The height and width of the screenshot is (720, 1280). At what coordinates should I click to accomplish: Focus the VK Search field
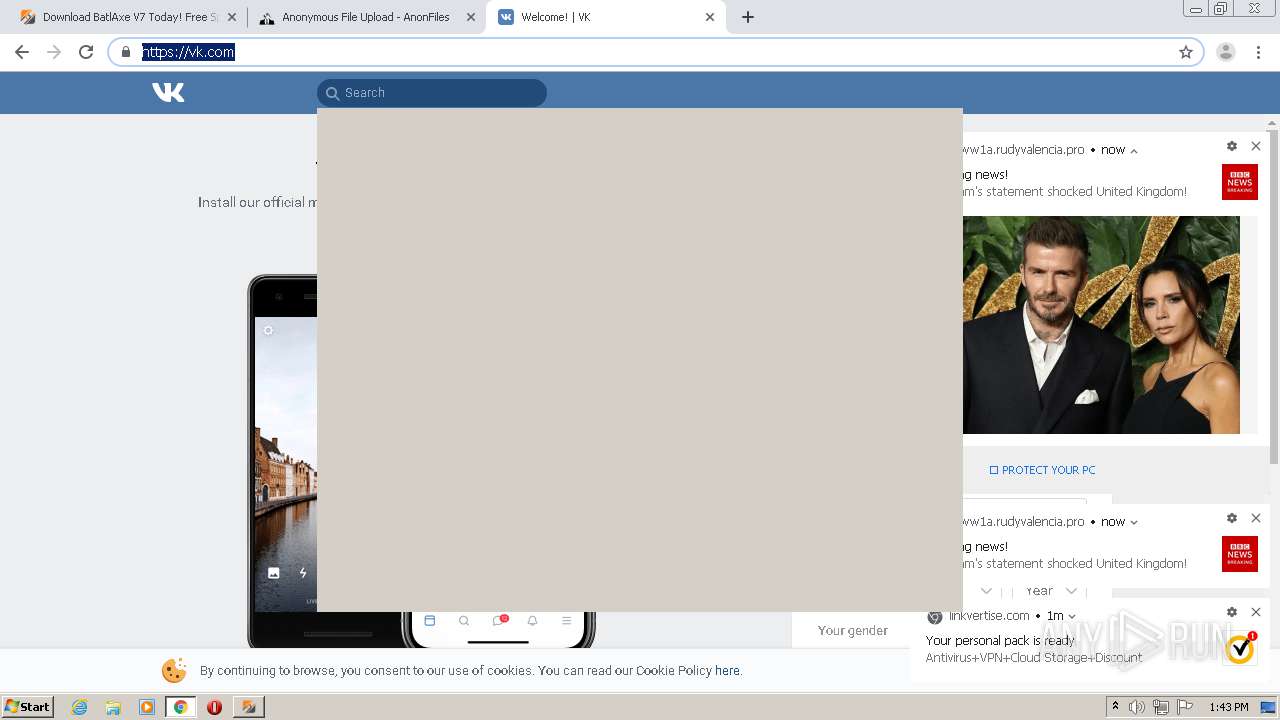(432, 93)
